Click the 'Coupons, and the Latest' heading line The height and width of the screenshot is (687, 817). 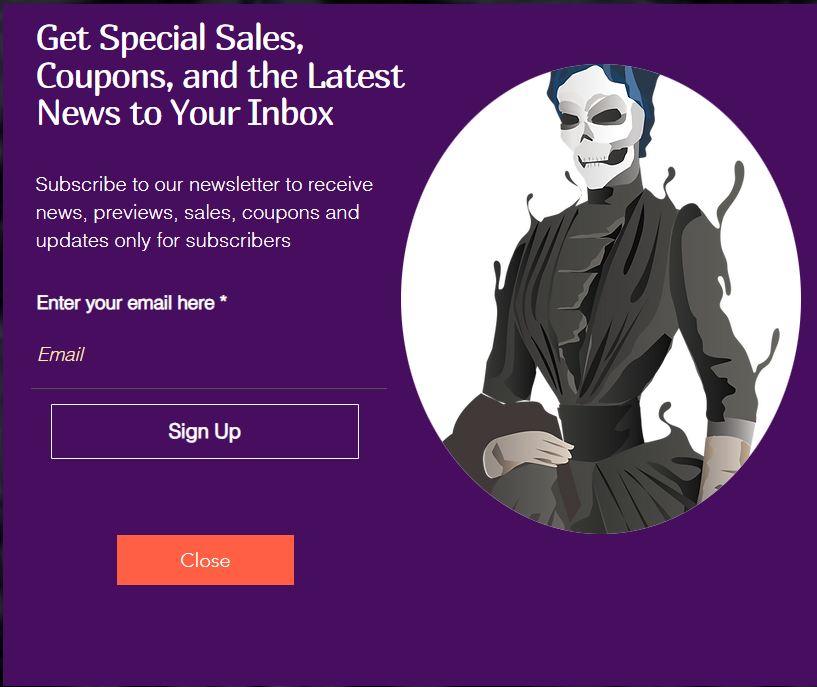click(x=220, y=76)
